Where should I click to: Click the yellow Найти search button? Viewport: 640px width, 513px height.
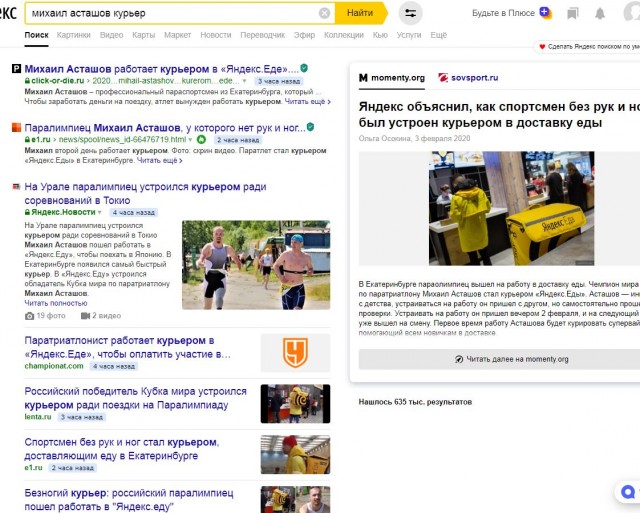[360, 13]
